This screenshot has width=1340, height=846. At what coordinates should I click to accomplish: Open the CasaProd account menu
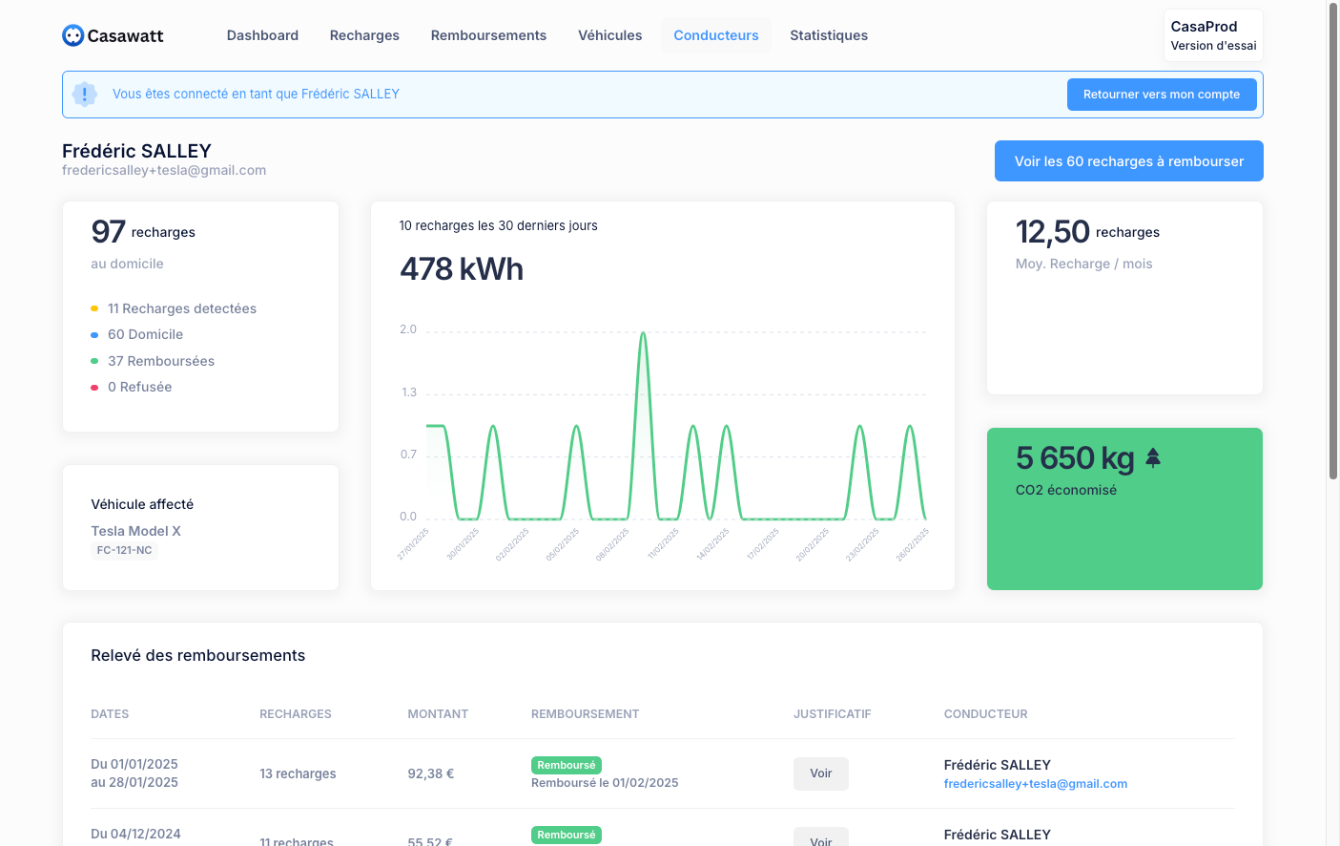[1212, 36]
